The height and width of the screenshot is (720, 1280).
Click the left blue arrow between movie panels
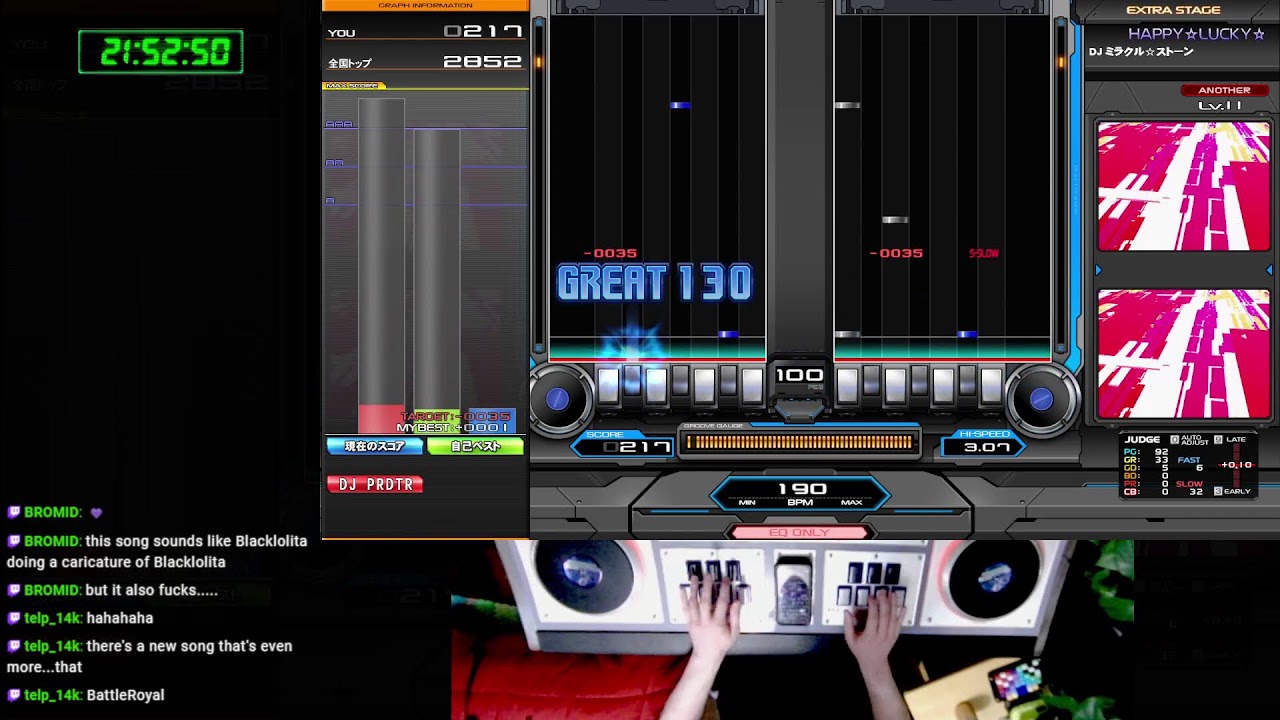tap(1098, 270)
